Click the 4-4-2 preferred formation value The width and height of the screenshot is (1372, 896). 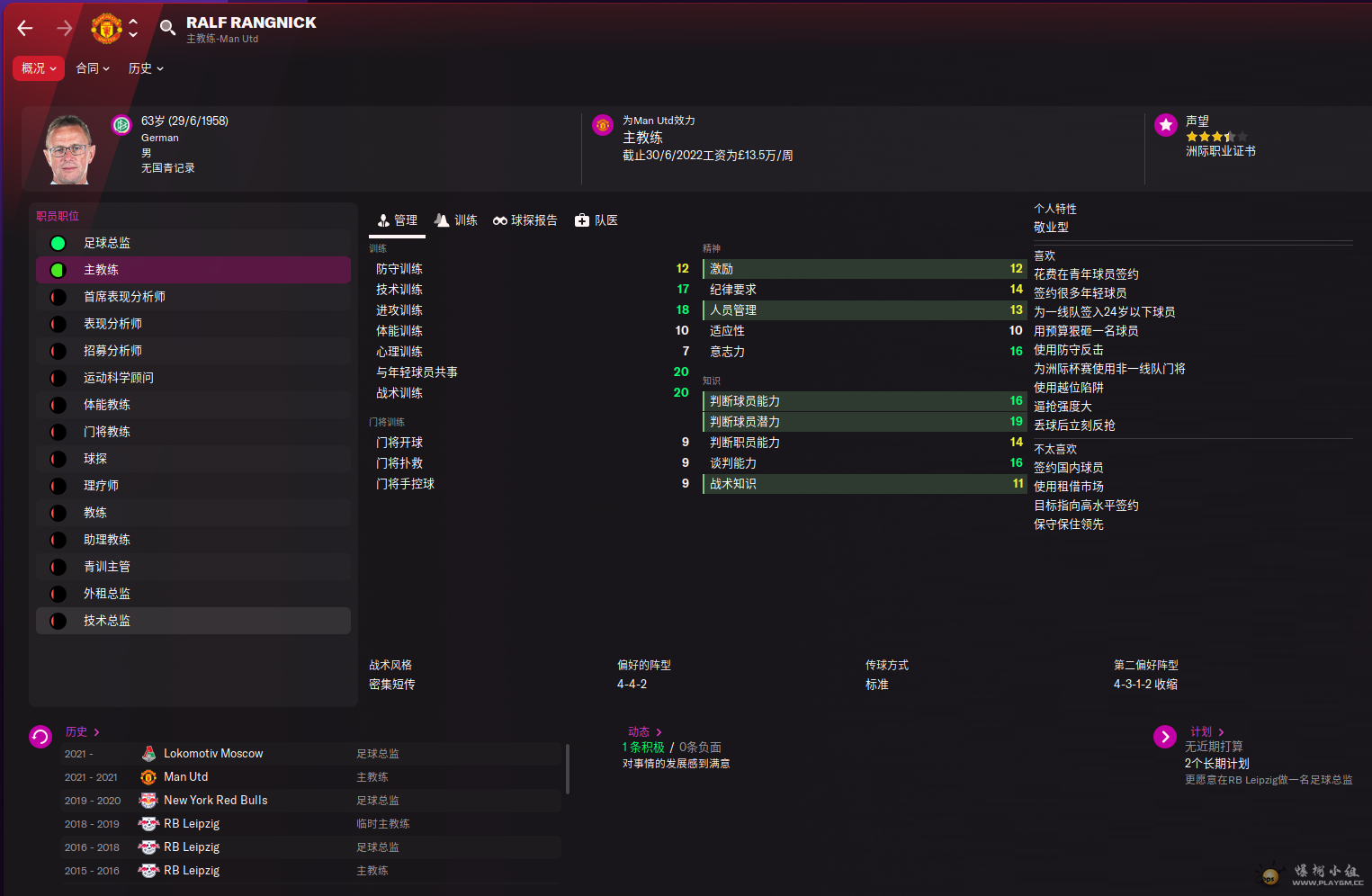pyautogui.click(x=632, y=685)
